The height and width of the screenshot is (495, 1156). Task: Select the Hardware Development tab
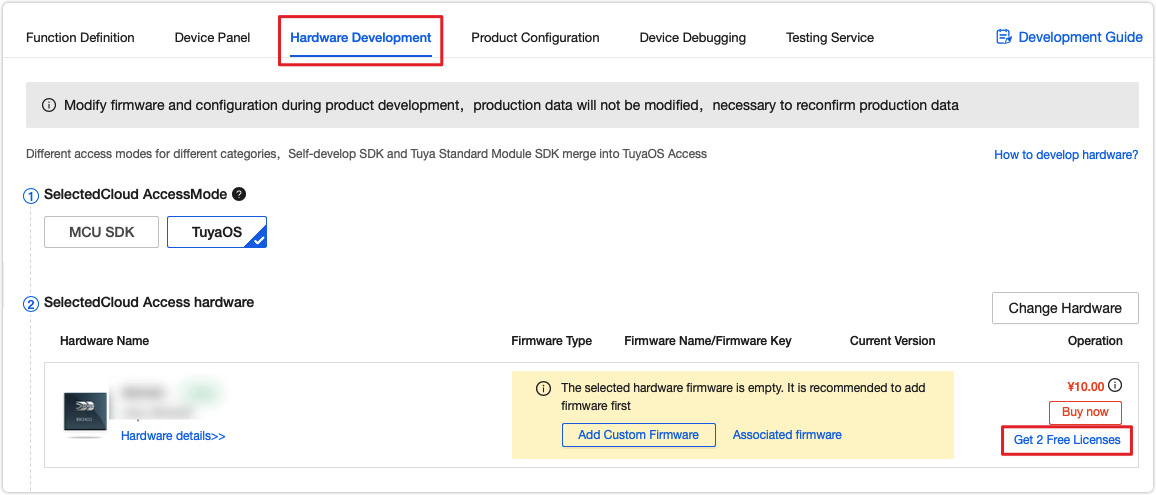pos(361,38)
